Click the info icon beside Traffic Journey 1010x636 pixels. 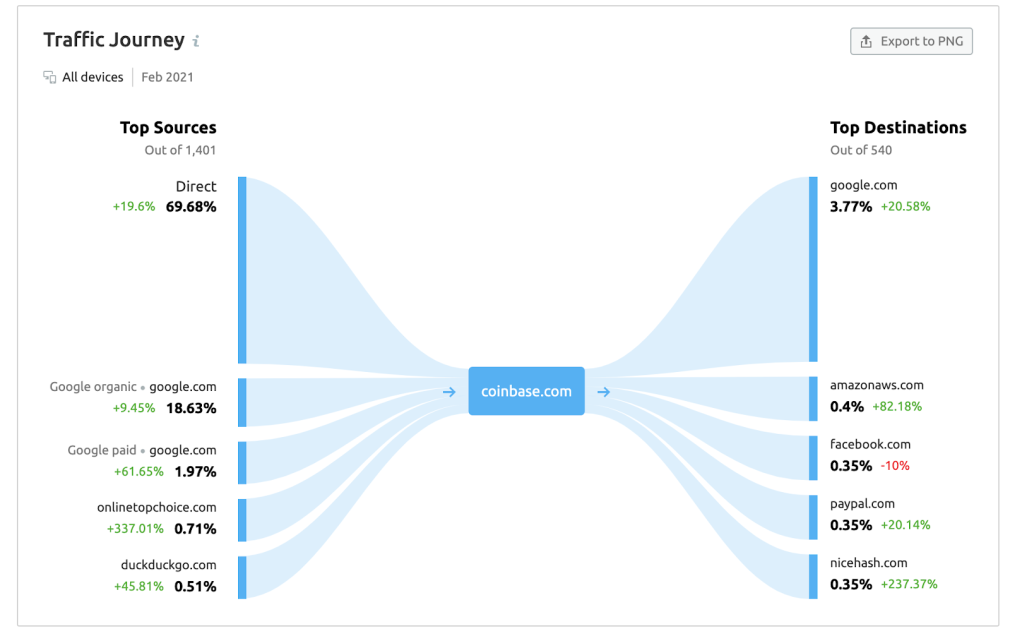tap(197, 42)
